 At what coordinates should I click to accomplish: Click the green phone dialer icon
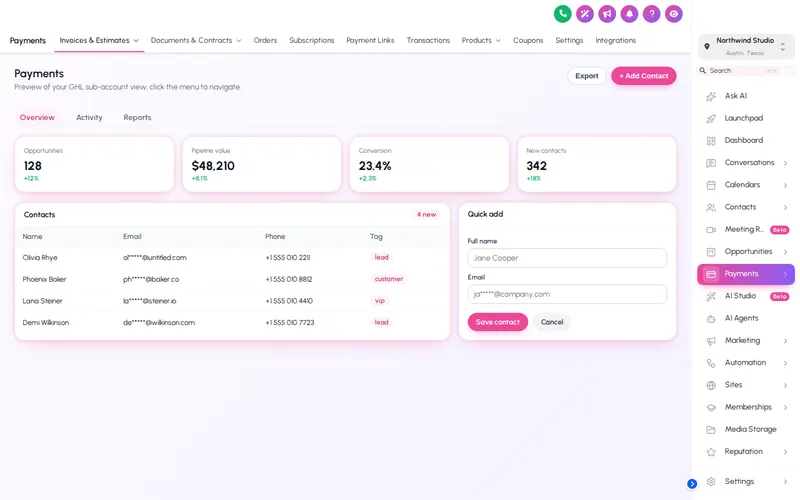(x=562, y=14)
